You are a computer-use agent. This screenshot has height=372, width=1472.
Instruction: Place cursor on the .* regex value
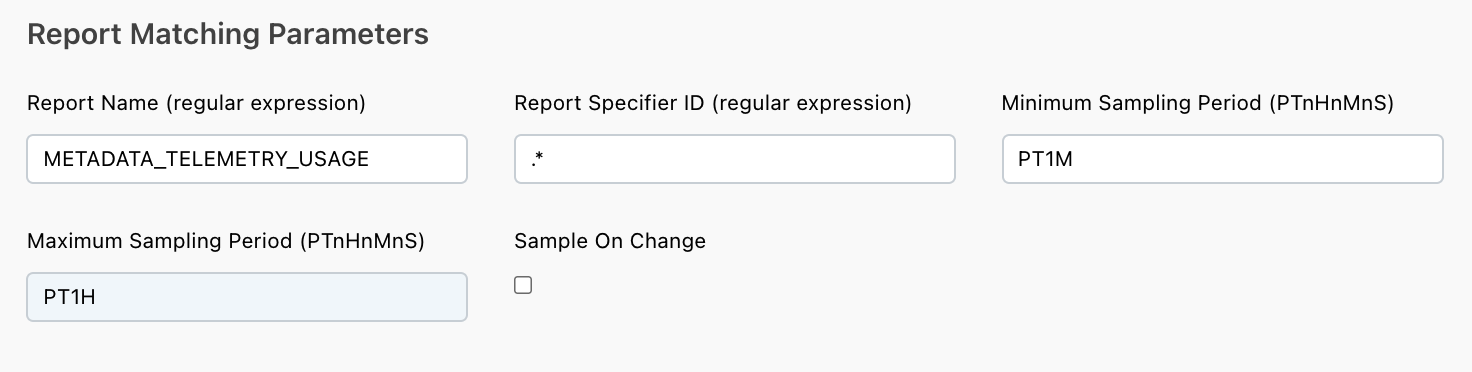coord(538,159)
